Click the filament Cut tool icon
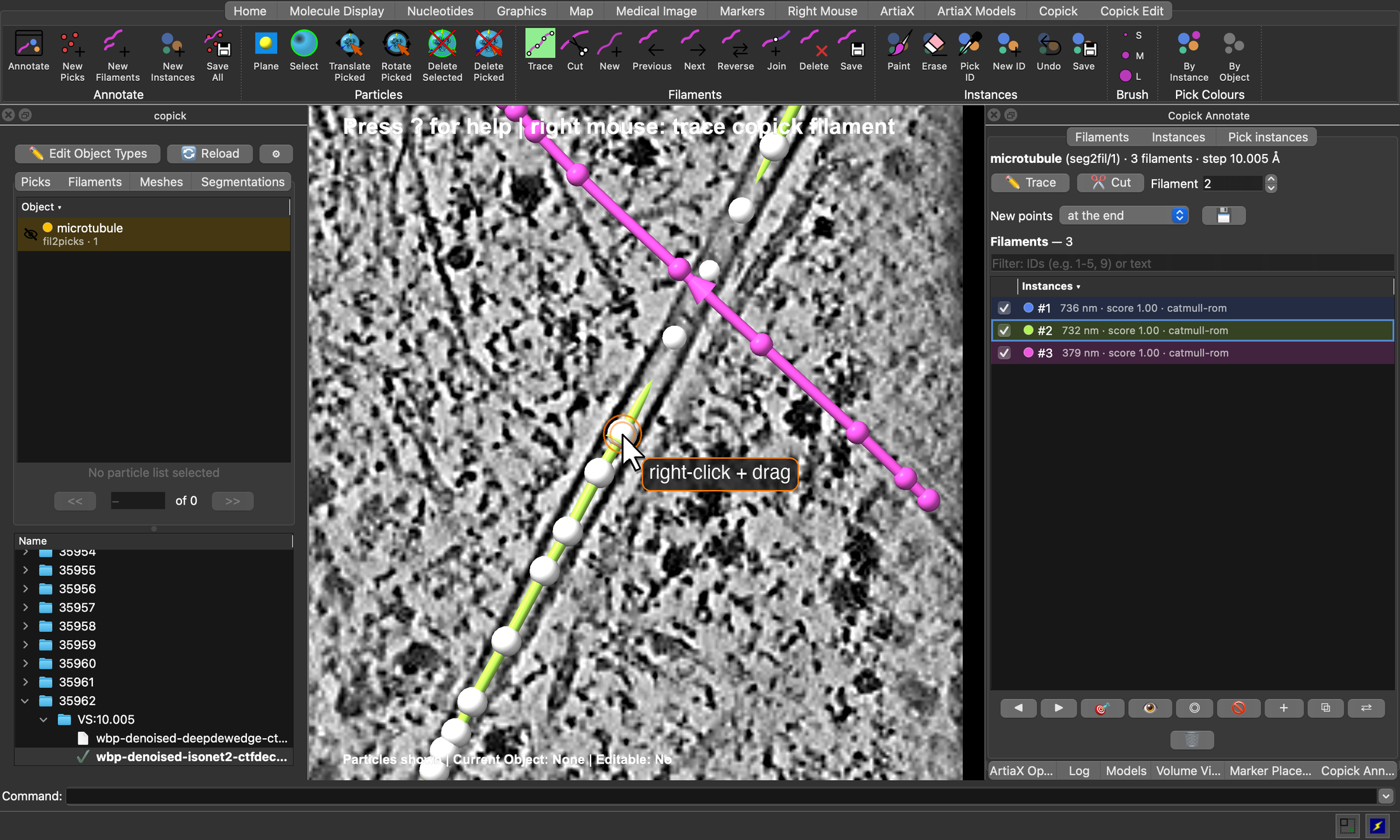1400x840 pixels. coord(575,44)
